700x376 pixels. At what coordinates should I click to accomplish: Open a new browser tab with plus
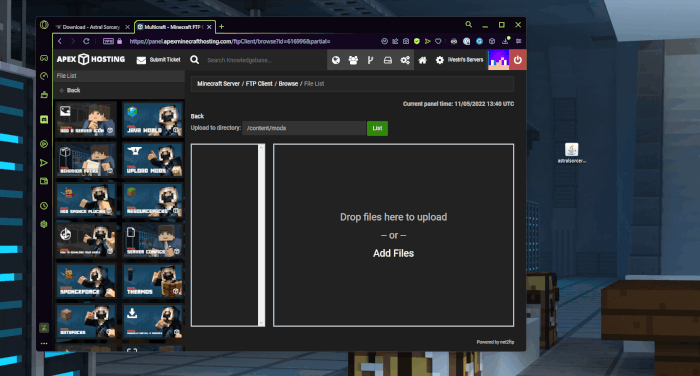pyautogui.click(x=221, y=27)
